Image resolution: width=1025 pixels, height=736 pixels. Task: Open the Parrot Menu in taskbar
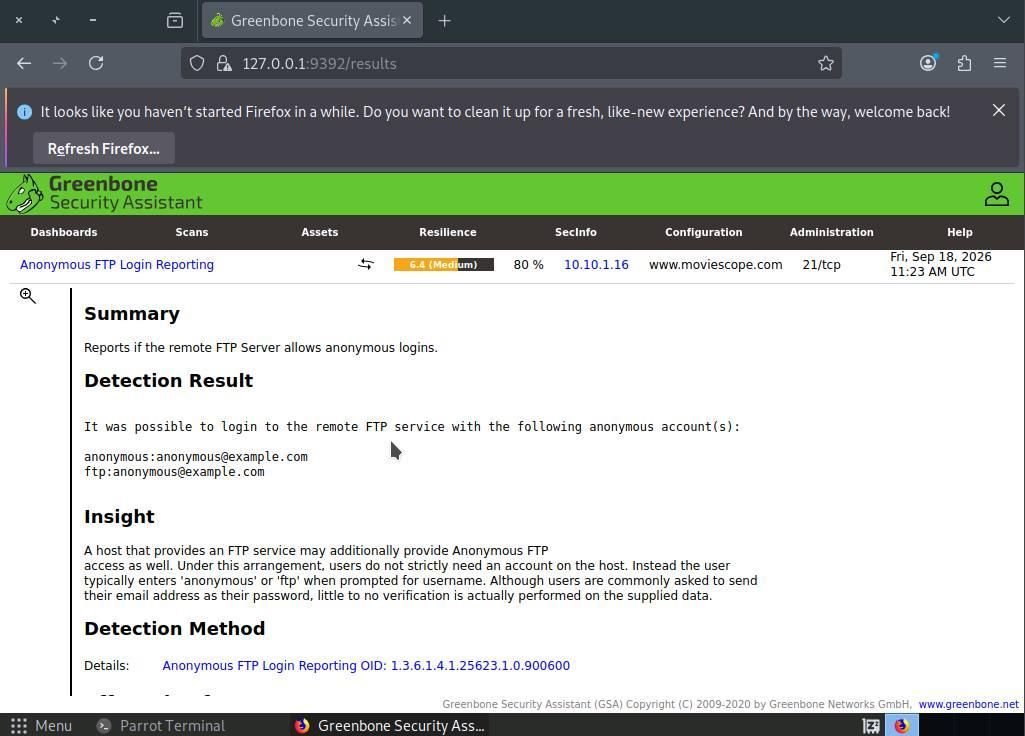coord(41,726)
